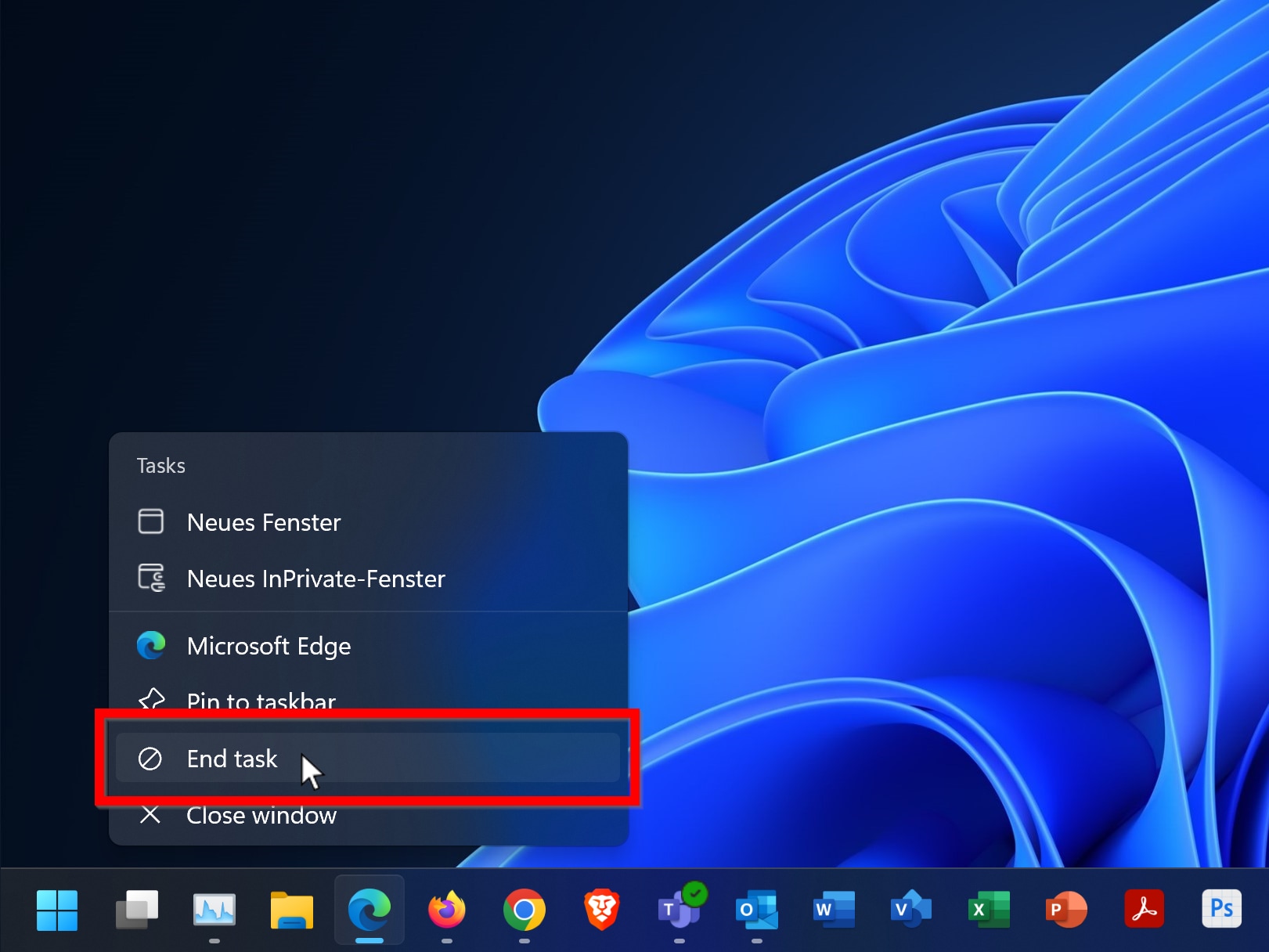Launch File Explorer from the taskbar
Image resolution: width=1269 pixels, height=952 pixels.
tap(291, 910)
